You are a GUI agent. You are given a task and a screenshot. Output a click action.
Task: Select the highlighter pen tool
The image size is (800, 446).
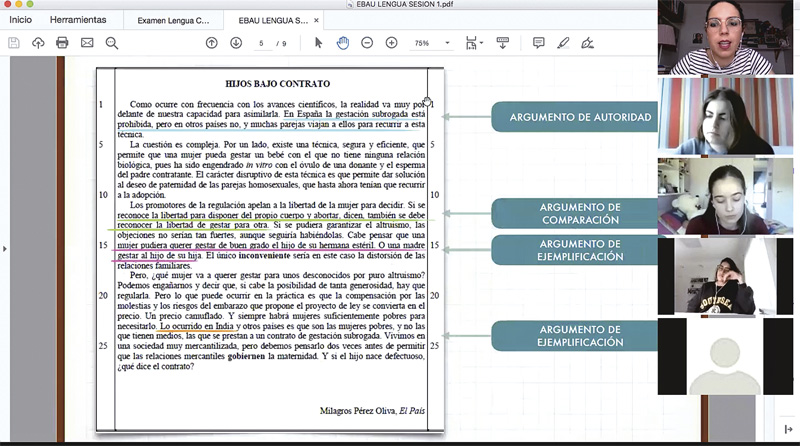click(563, 43)
